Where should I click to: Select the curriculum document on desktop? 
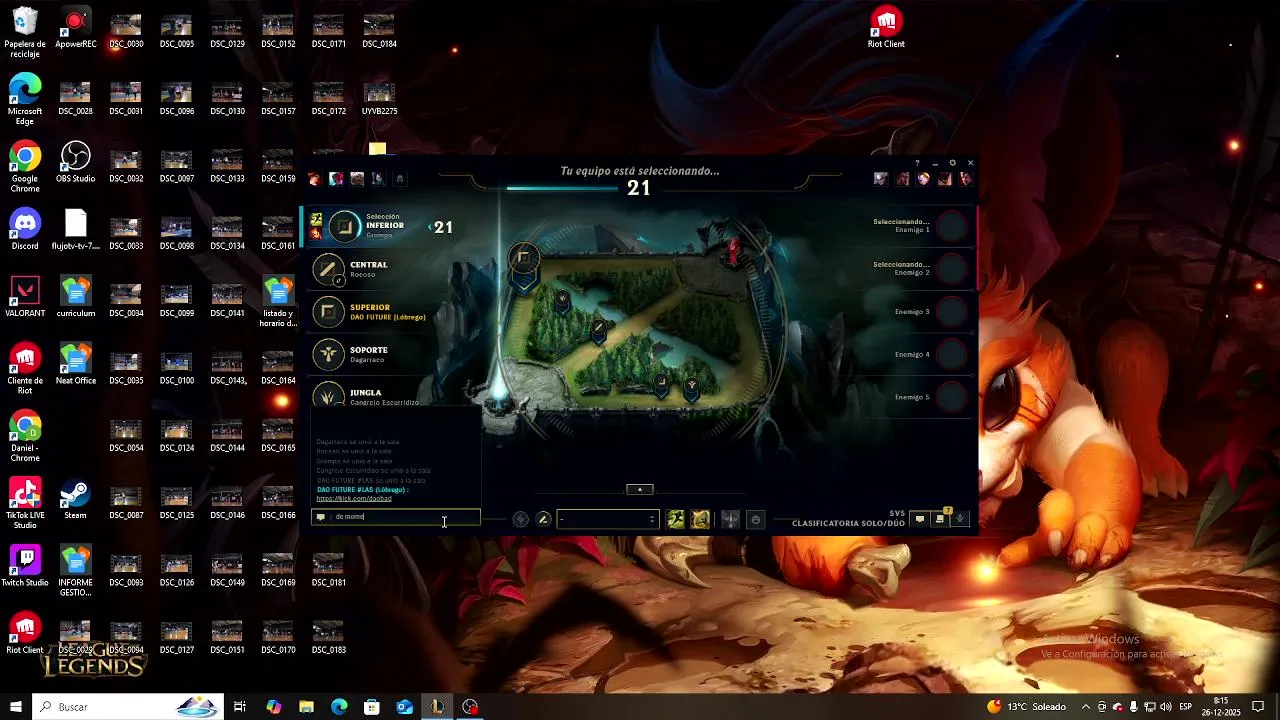76,297
